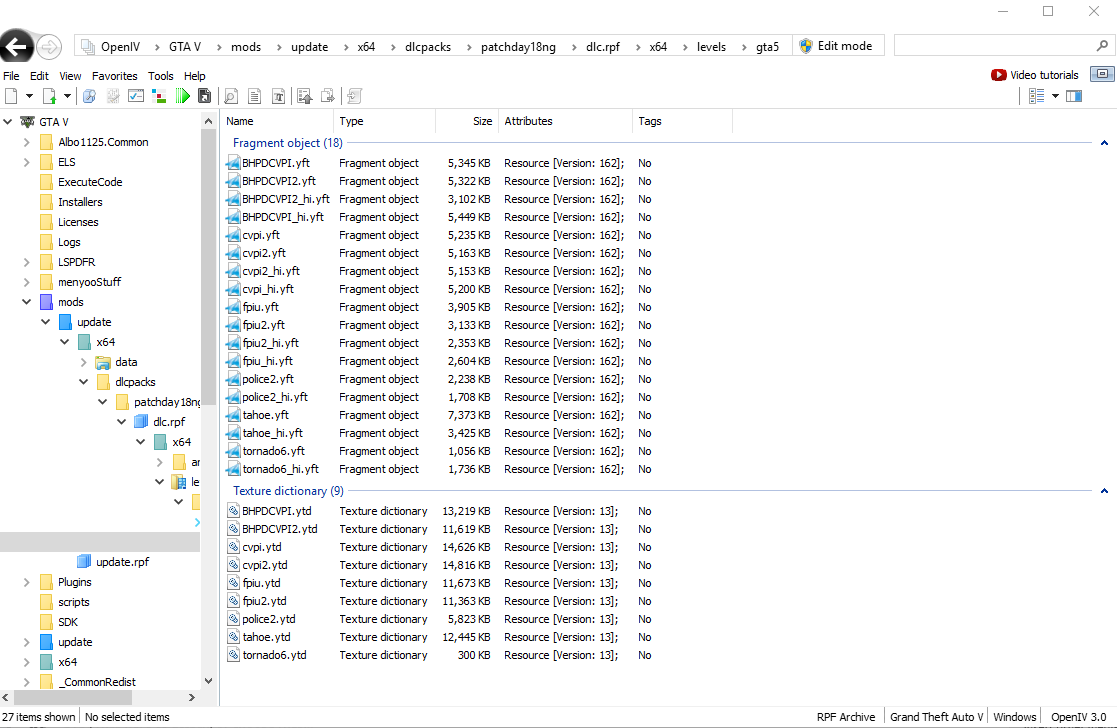Select the file police2_hi.yft
This screenshot has height=728, width=1117.
pos(275,397)
